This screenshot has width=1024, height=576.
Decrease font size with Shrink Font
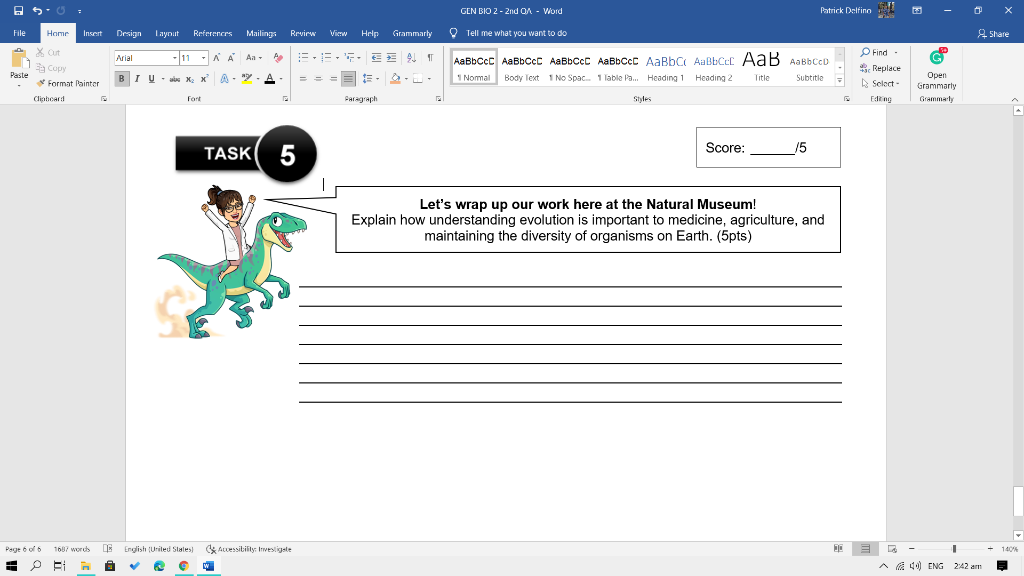click(231, 58)
